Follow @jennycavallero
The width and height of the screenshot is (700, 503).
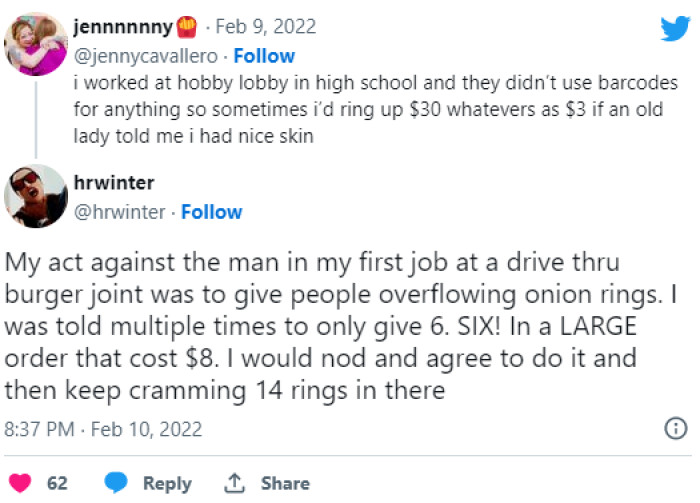(264, 55)
